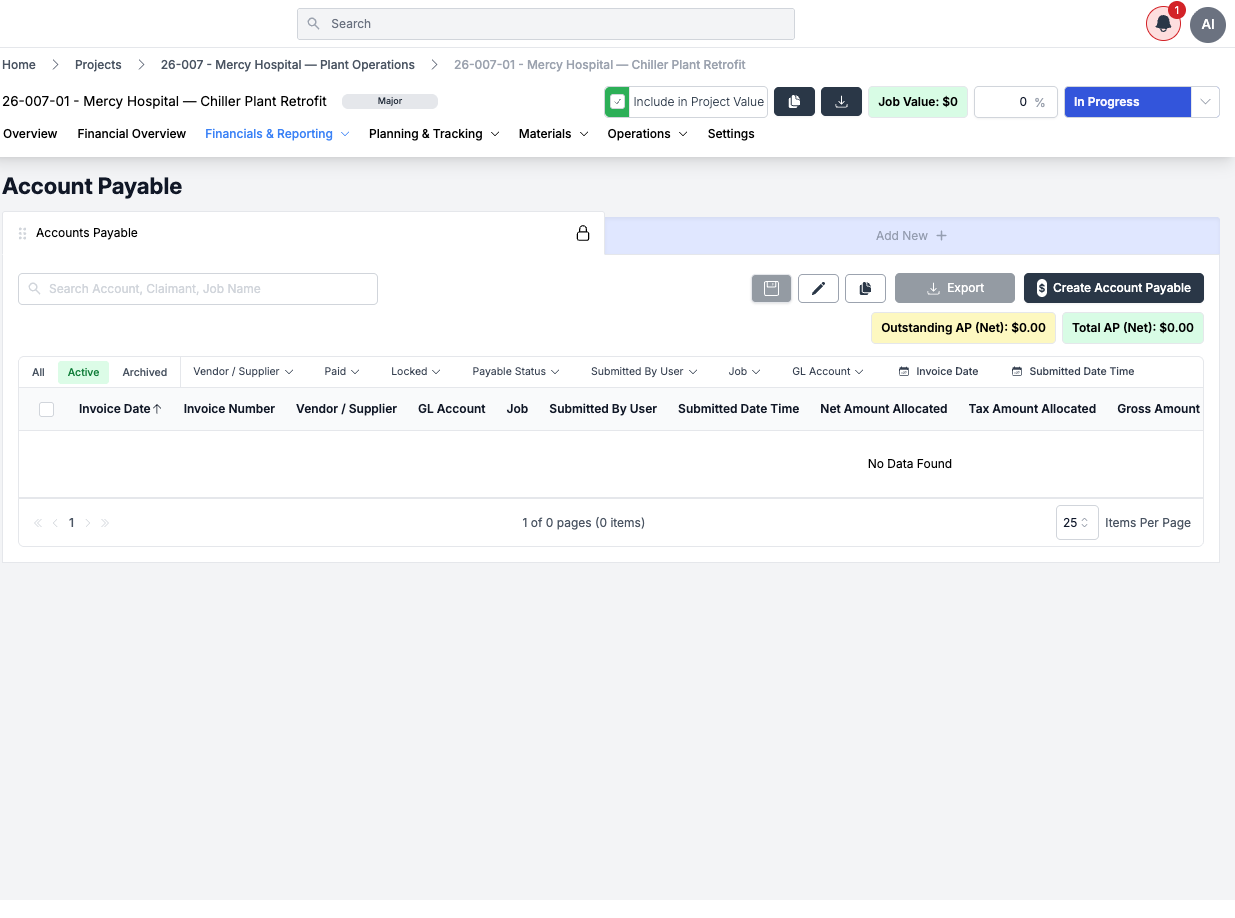Click the Major tag next to project title
The image size is (1235, 918).
(390, 101)
